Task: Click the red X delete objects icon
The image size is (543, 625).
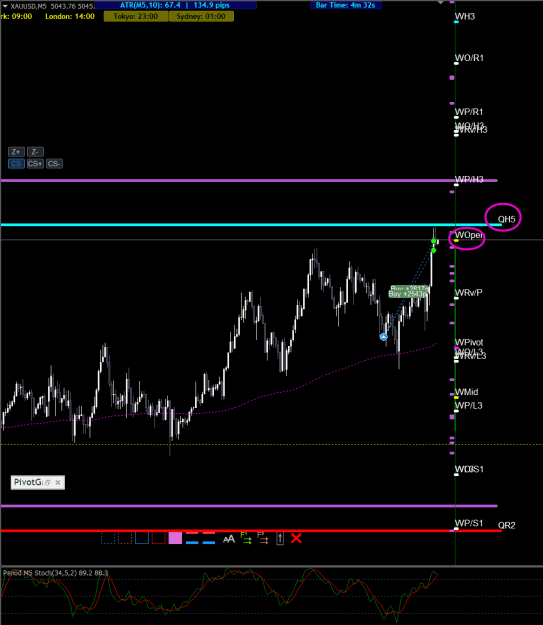Action: click(296, 539)
